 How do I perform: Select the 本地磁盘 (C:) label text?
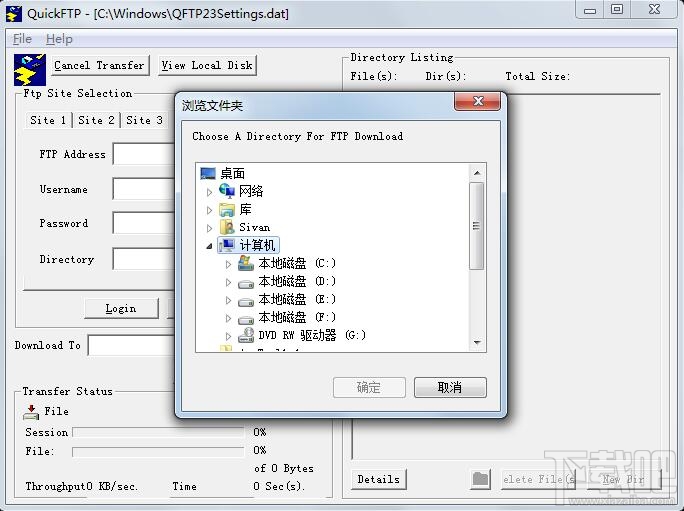[x=297, y=264]
